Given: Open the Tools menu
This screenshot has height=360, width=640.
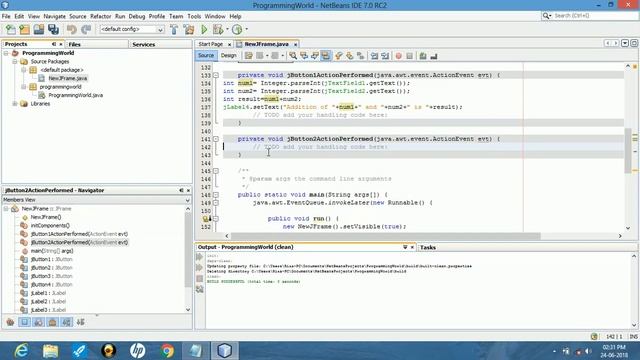Looking at the screenshot, I should pyautogui.click(x=194, y=16).
